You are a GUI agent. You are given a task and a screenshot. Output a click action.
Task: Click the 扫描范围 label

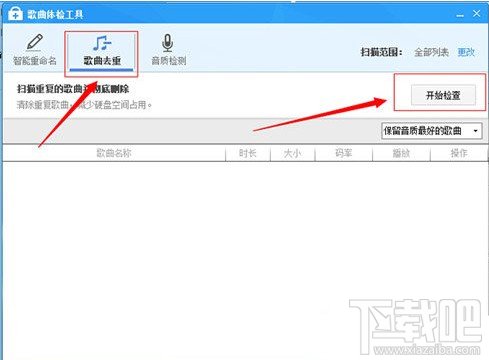coord(382,52)
